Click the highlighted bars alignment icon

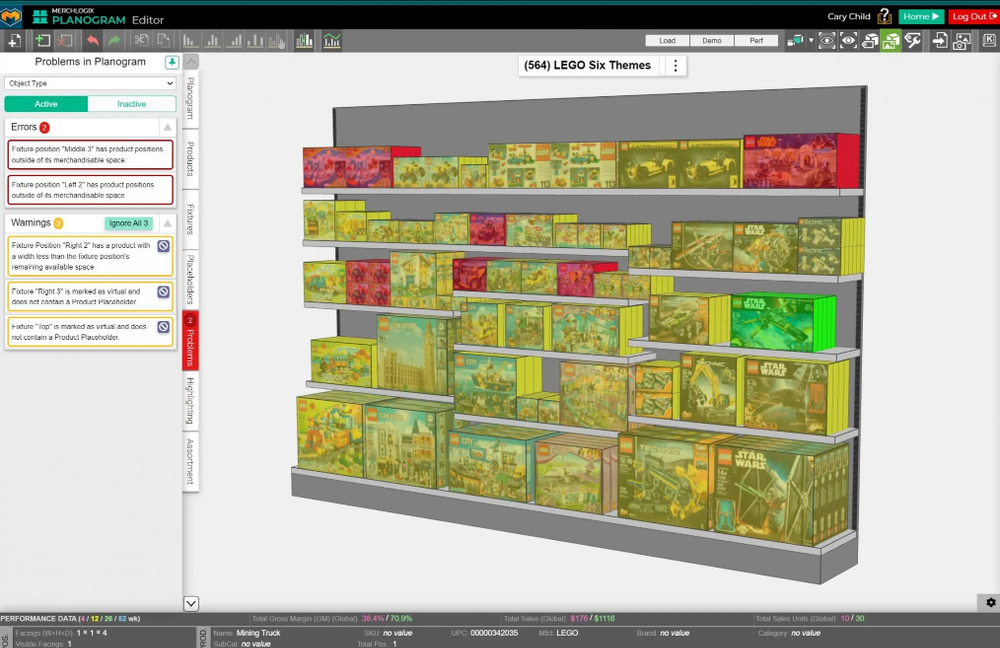304,41
